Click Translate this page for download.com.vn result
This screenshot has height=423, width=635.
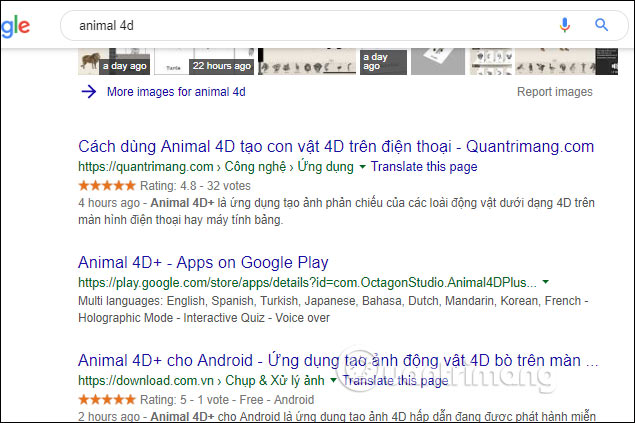(395, 380)
